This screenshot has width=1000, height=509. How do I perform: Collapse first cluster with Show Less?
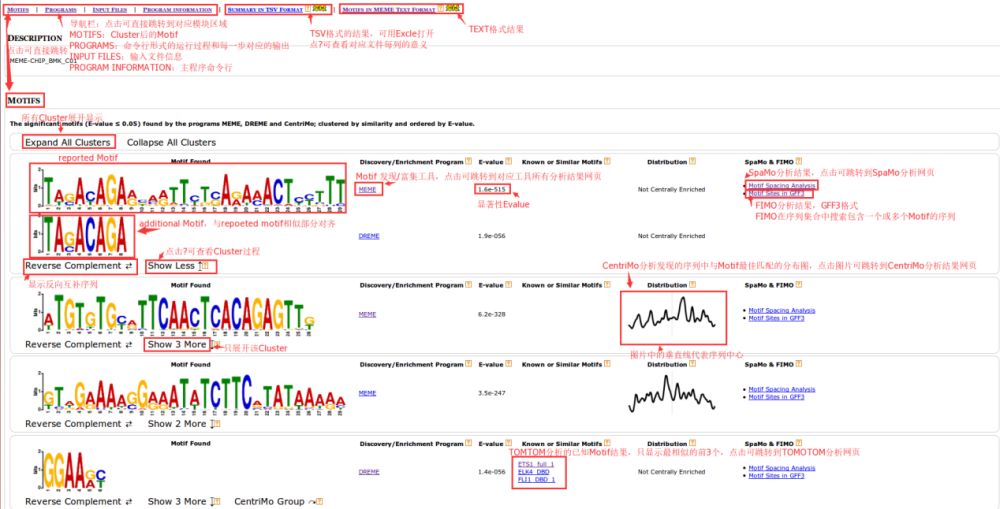pyautogui.click(x=171, y=266)
